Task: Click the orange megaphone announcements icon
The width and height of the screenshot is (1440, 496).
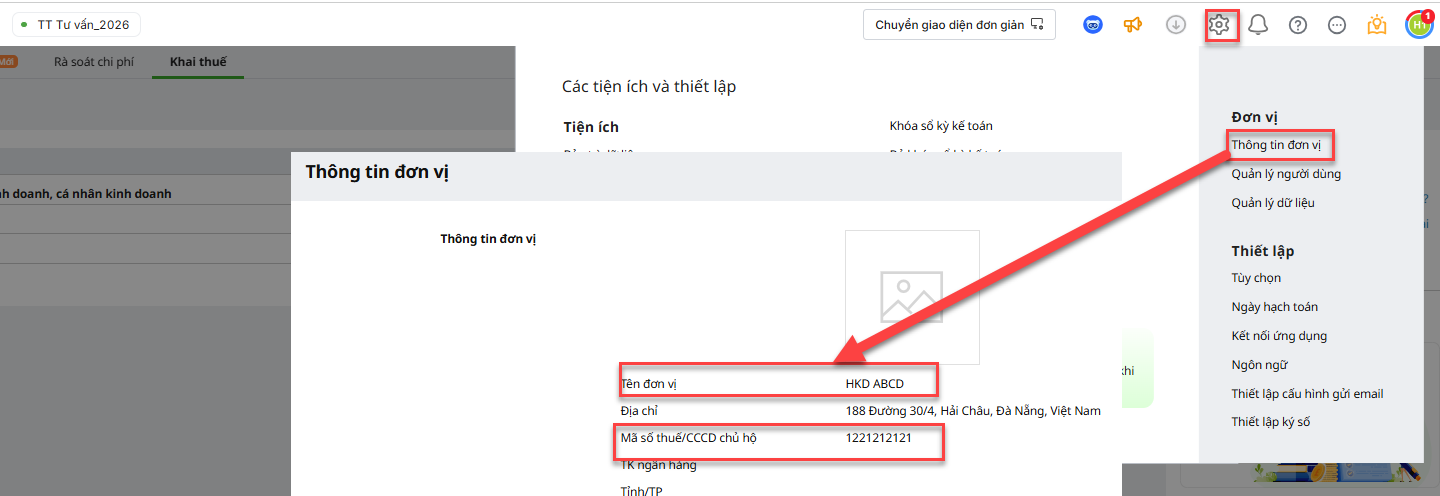Action: (x=1133, y=25)
